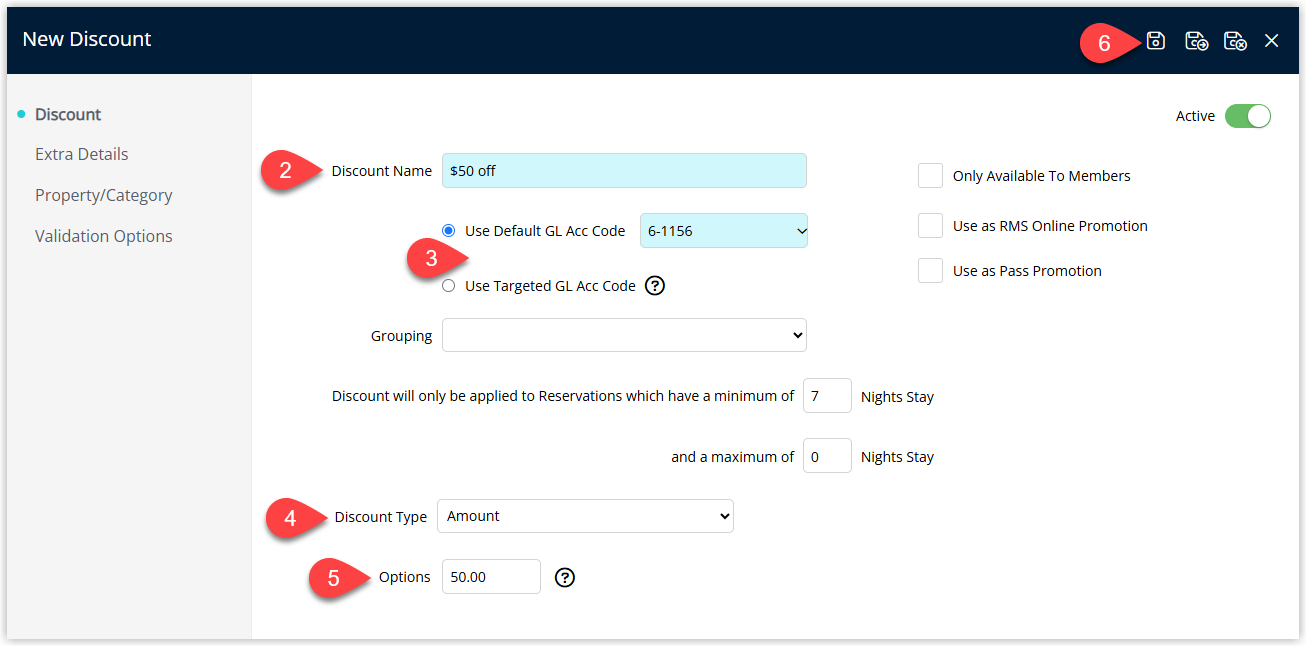Open the Discount section in sidebar
Image resolution: width=1307 pixels, height=647 pixels.
[x=68, y=114]
